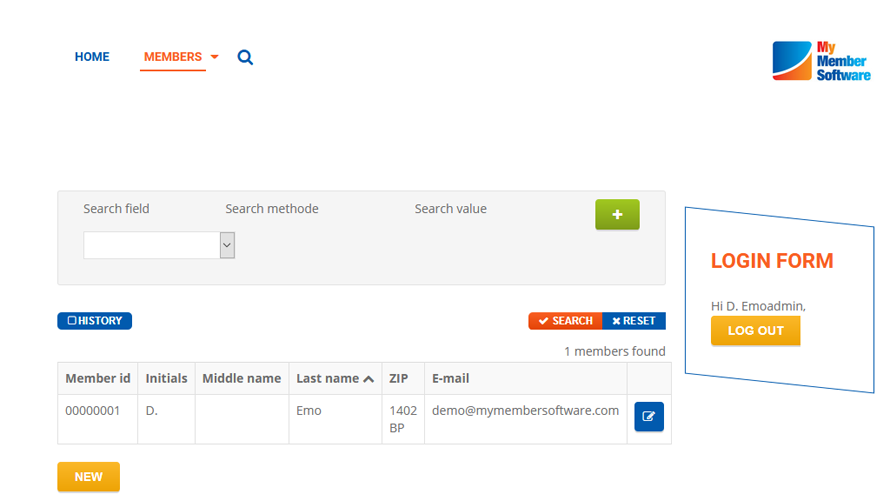Click the Member id column header

pyautogui.click(x=98, y=378)
